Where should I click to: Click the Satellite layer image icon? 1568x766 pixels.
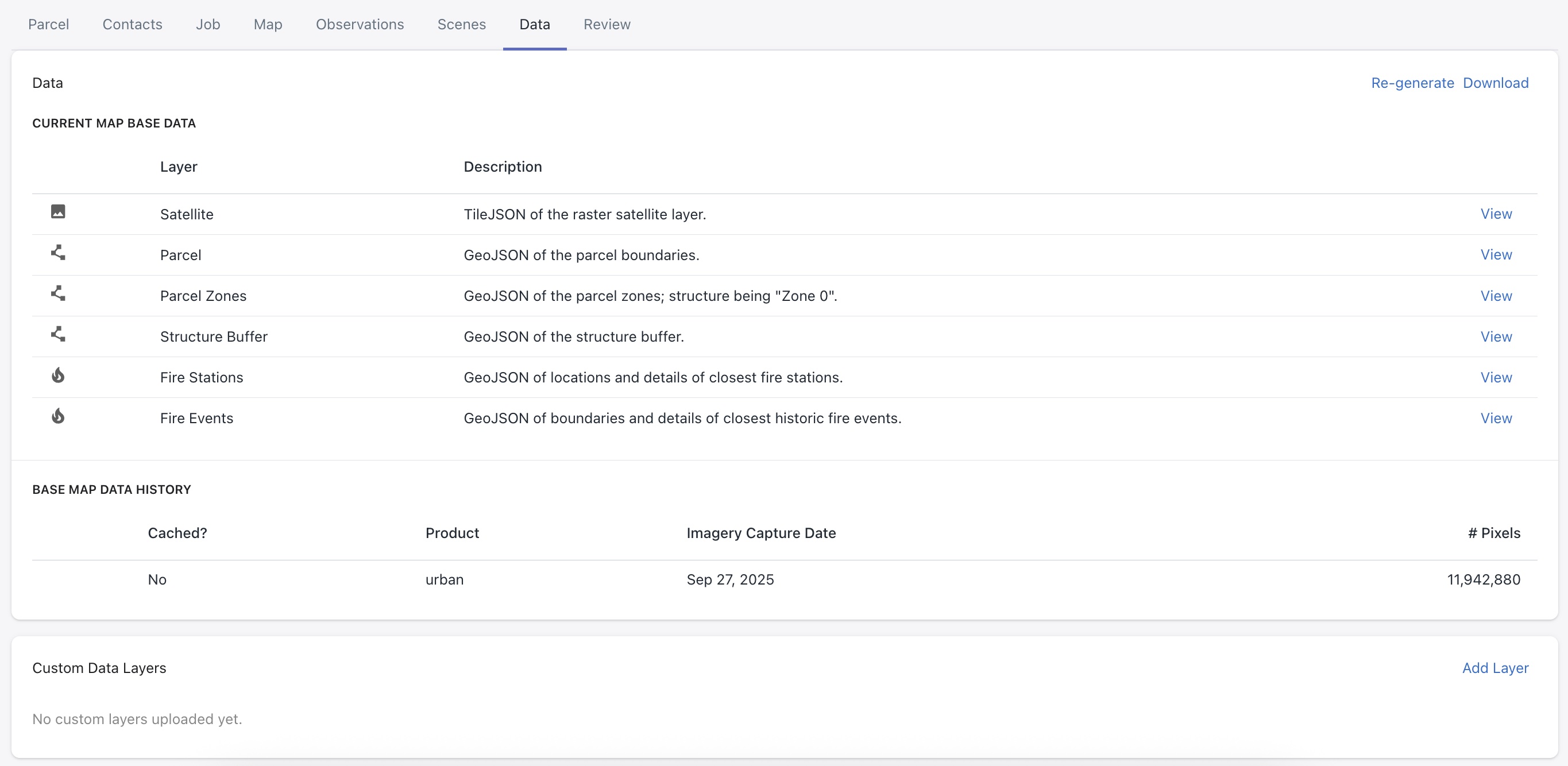click(x=58, y=211)
